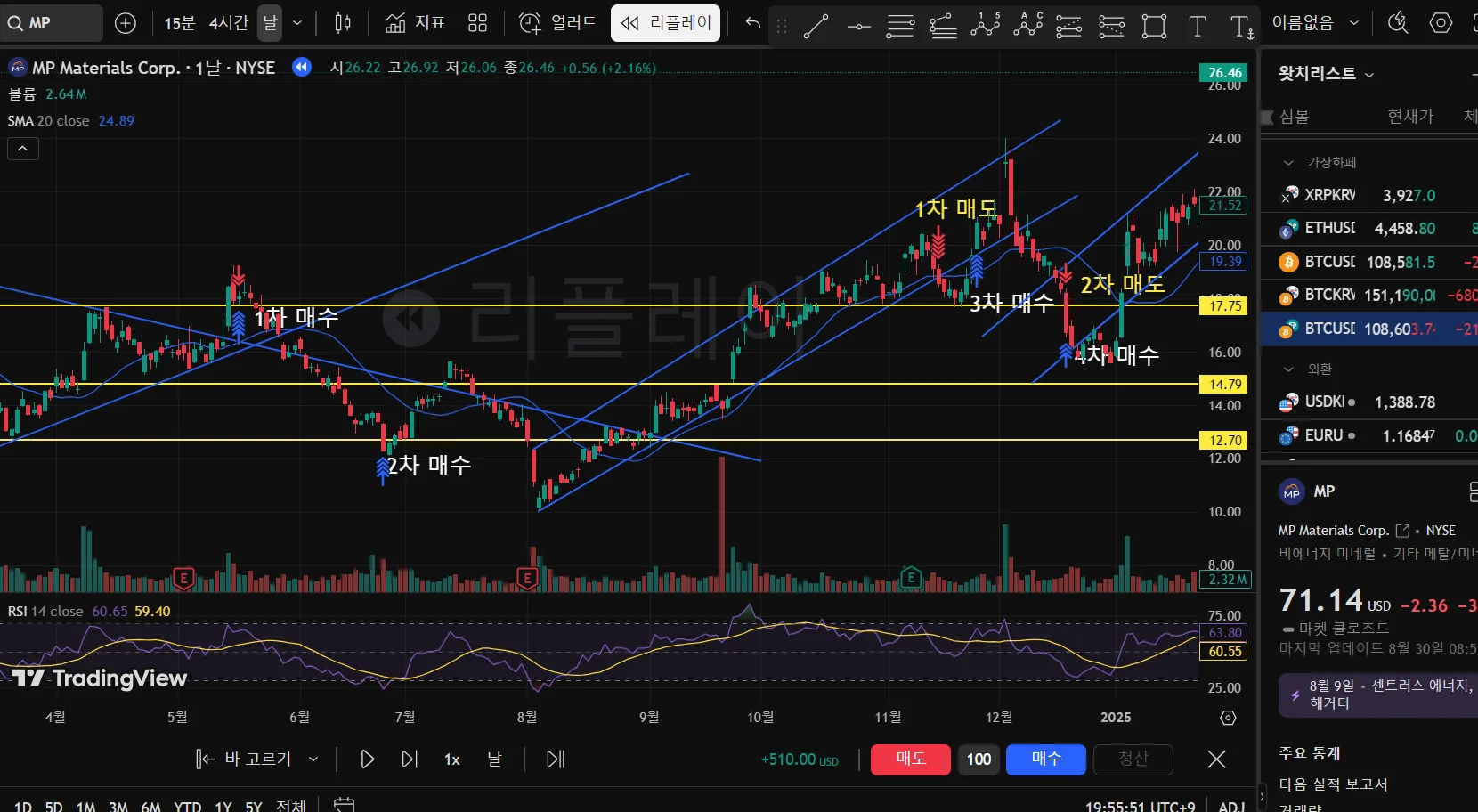Open the time axis settings gear
Viewport: 1478px width, 812px height.
1228,718
